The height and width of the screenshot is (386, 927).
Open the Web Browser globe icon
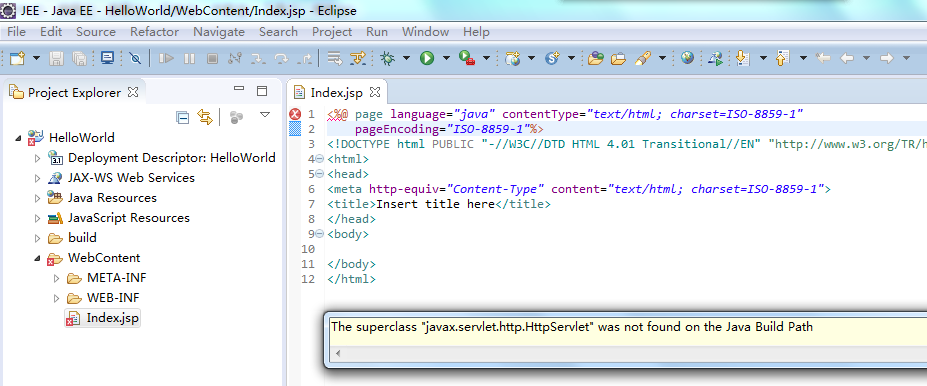(687, 58)
